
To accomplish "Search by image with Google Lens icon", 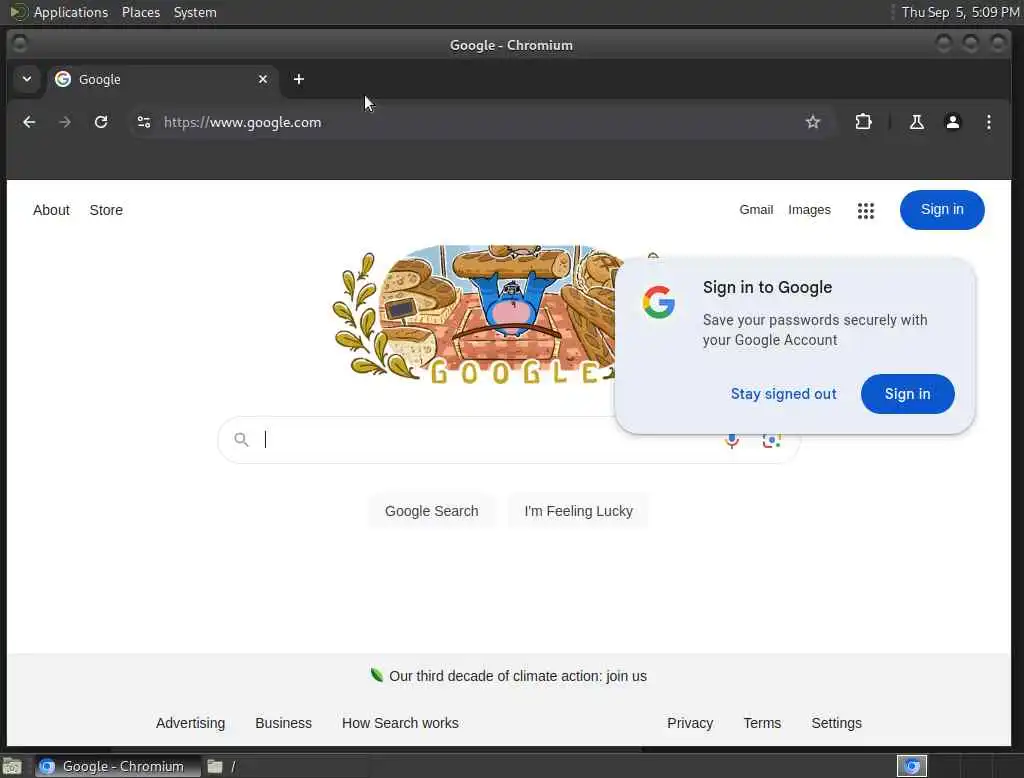I will click(771, 442).
